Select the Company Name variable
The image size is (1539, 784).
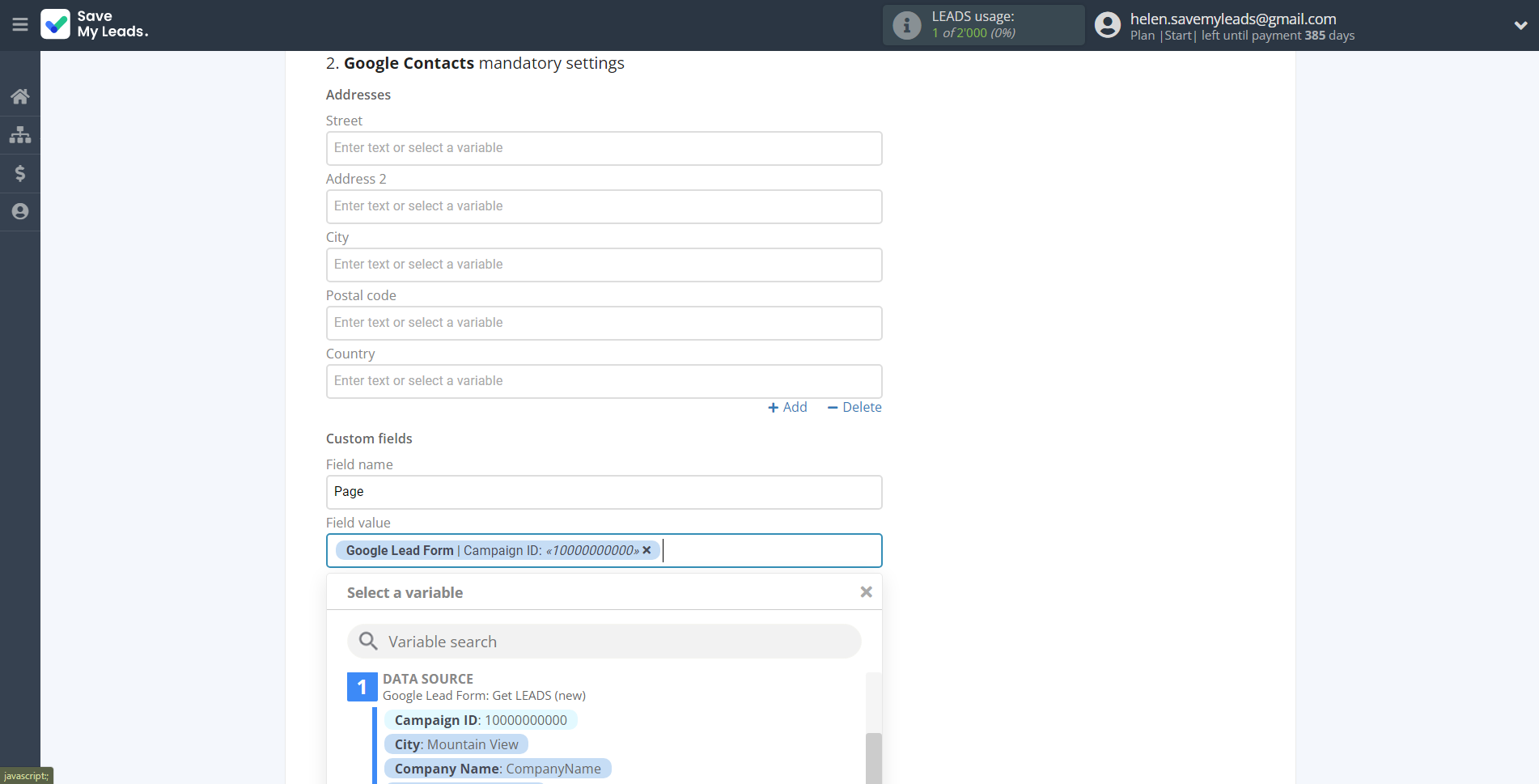pyautogui.click(x=498, y=769)
